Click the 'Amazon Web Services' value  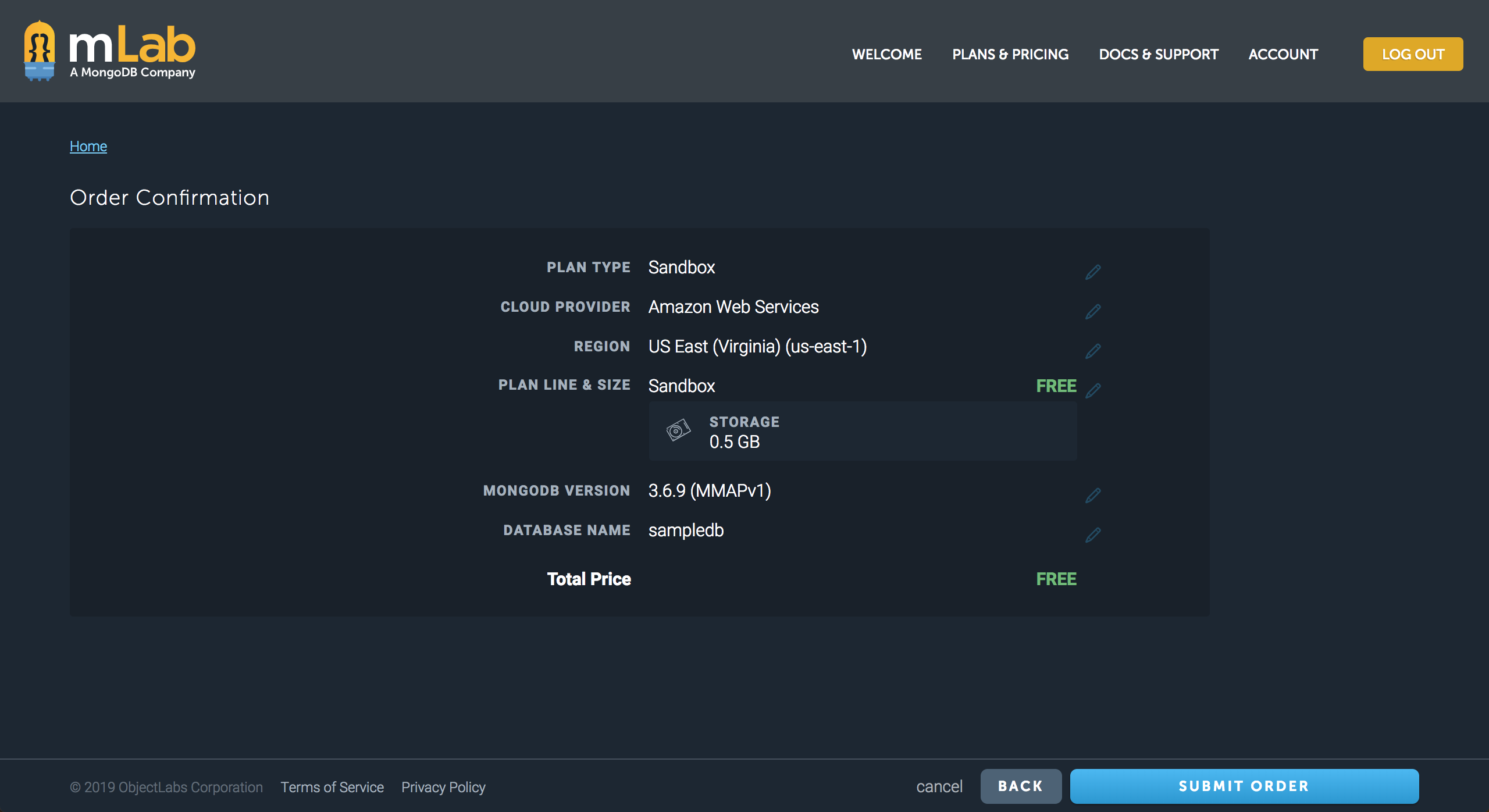pyautogui.click(x=733, y=307)
